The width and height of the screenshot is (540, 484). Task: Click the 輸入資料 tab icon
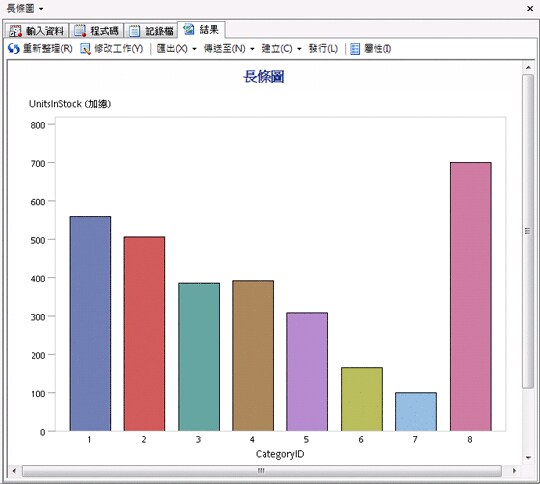click(x=15, y=31)
